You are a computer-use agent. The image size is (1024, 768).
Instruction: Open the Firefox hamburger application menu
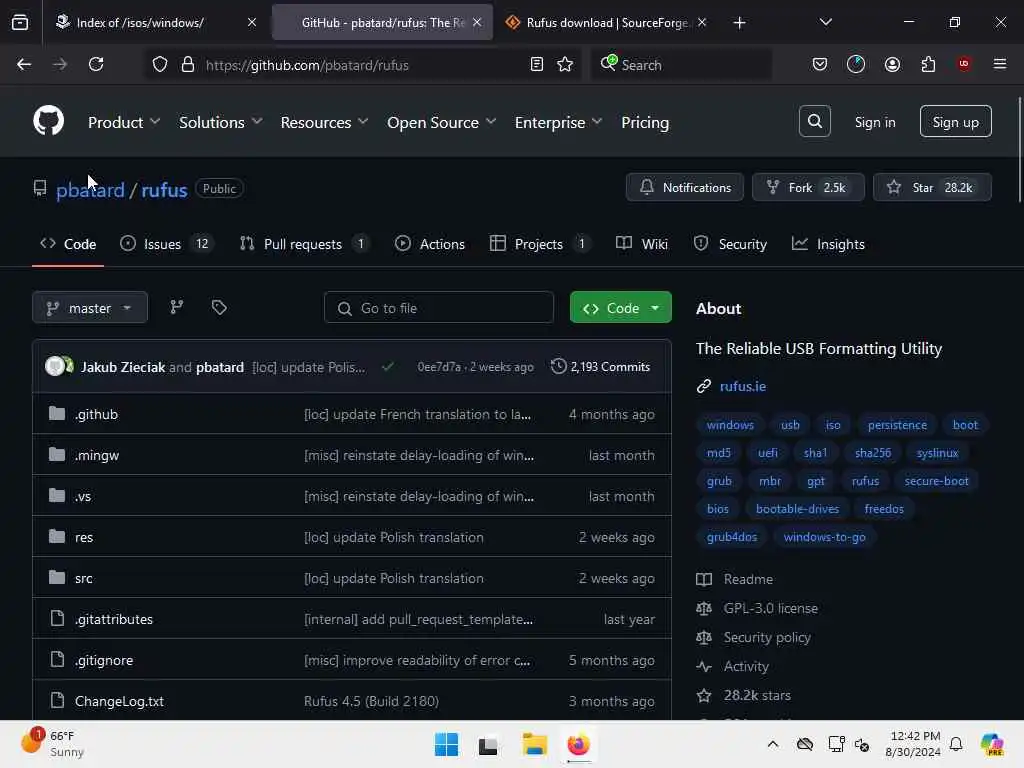tap(999, 64)
